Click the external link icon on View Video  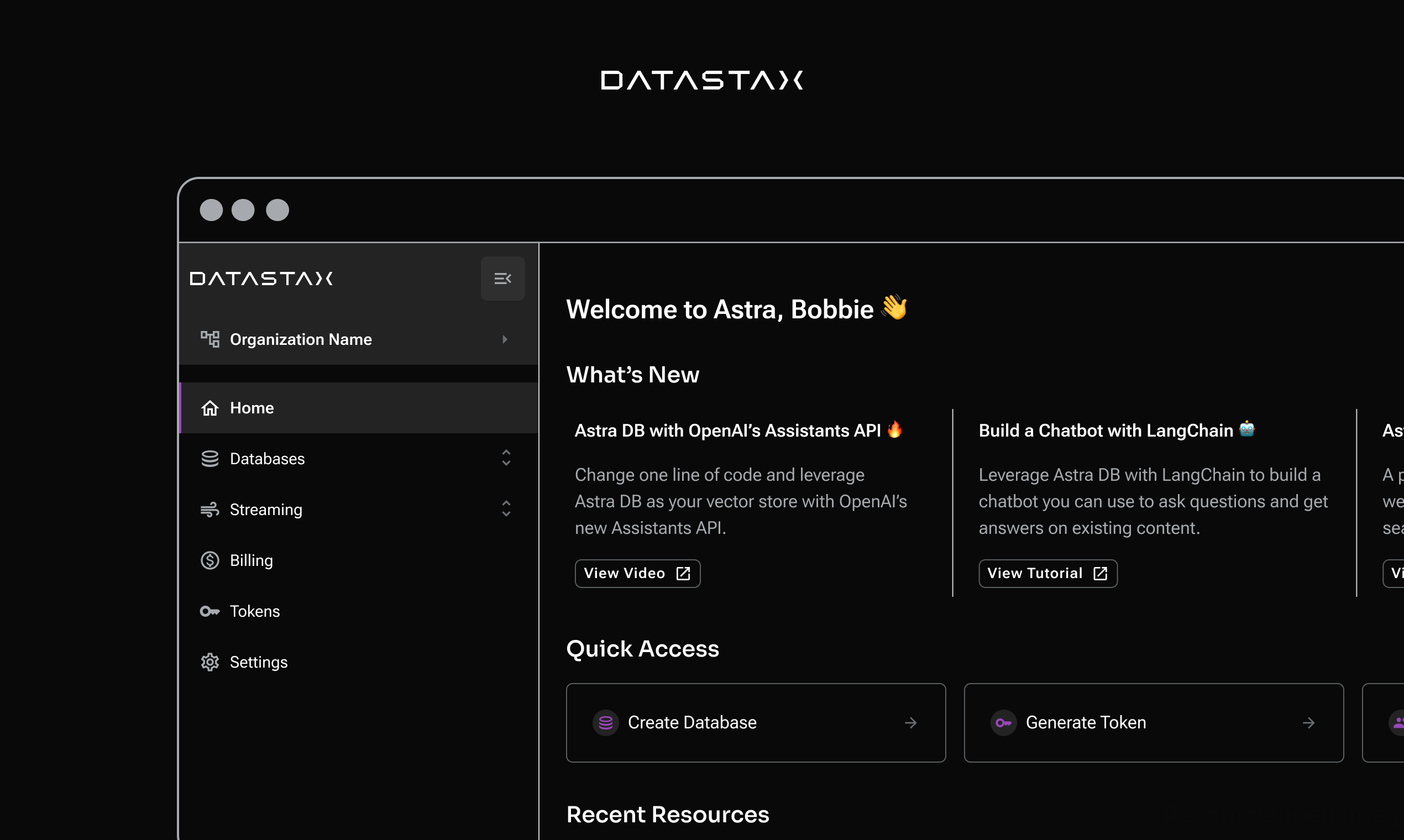click(x=683, y=574)
